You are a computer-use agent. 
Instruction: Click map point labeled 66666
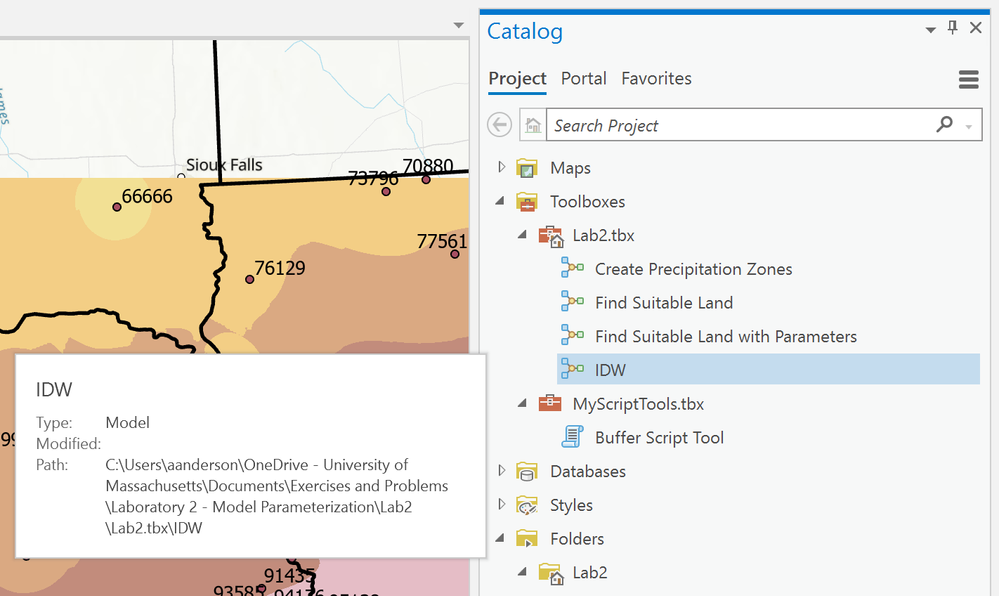click(117, 207)
